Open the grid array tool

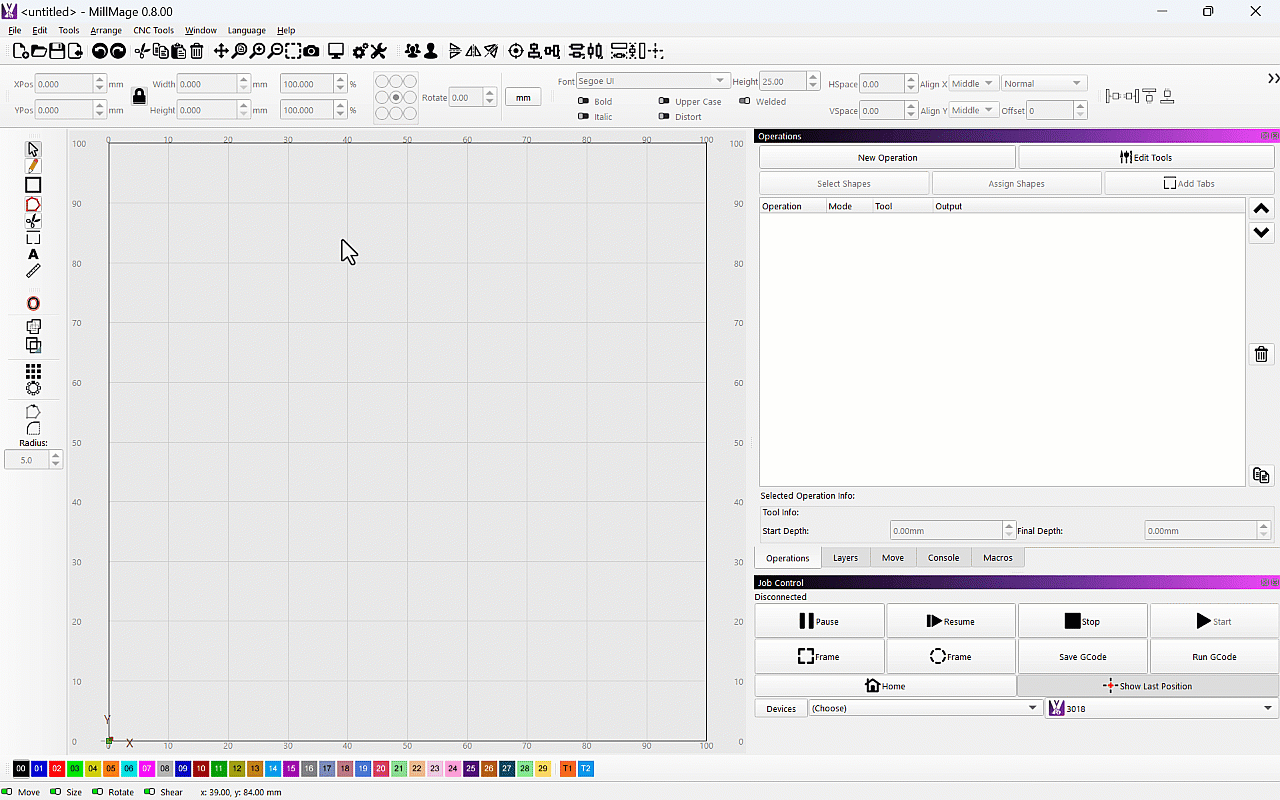33,371
